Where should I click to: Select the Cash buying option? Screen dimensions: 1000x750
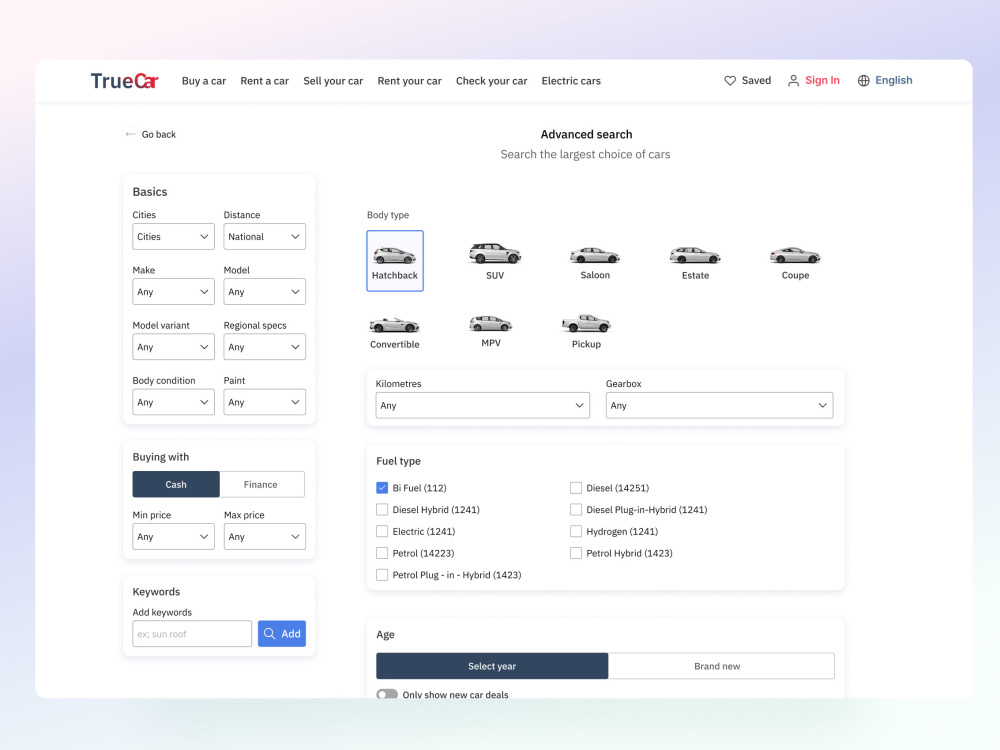point(176,485)
